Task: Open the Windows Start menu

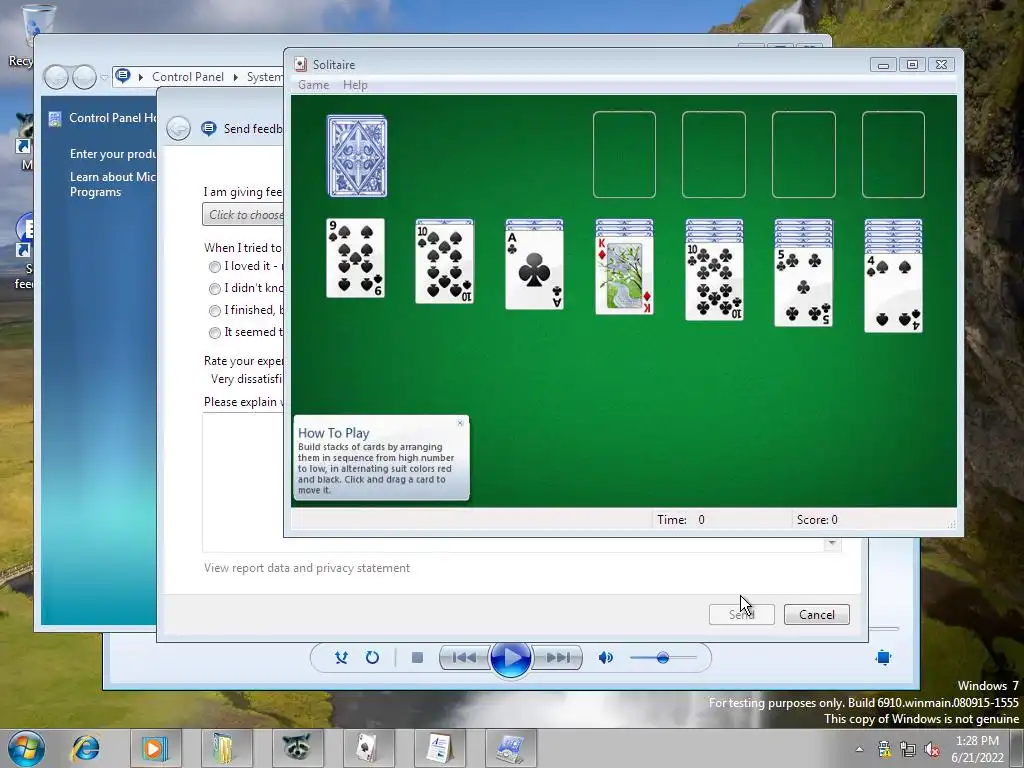Action: [26, 748]
